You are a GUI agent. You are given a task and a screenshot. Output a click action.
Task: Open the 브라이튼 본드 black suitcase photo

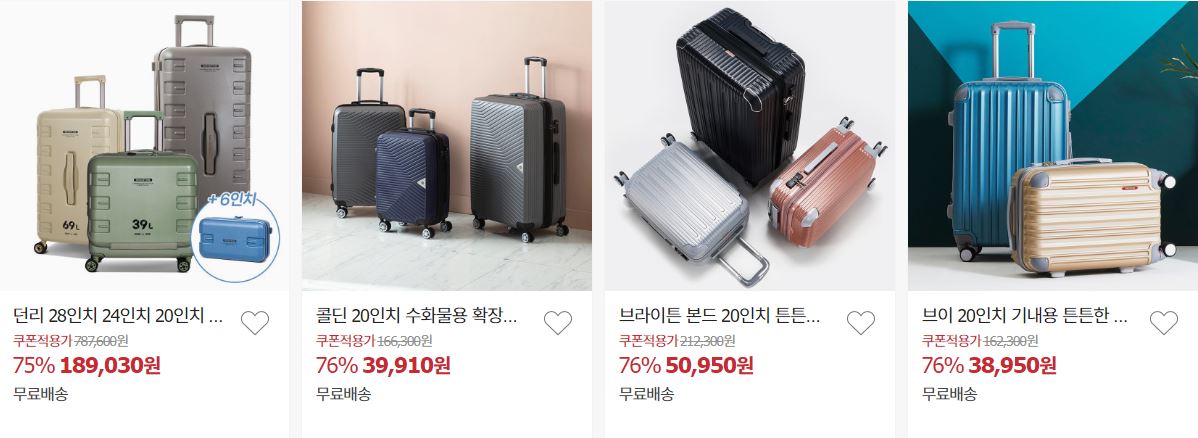pos(750,145)
